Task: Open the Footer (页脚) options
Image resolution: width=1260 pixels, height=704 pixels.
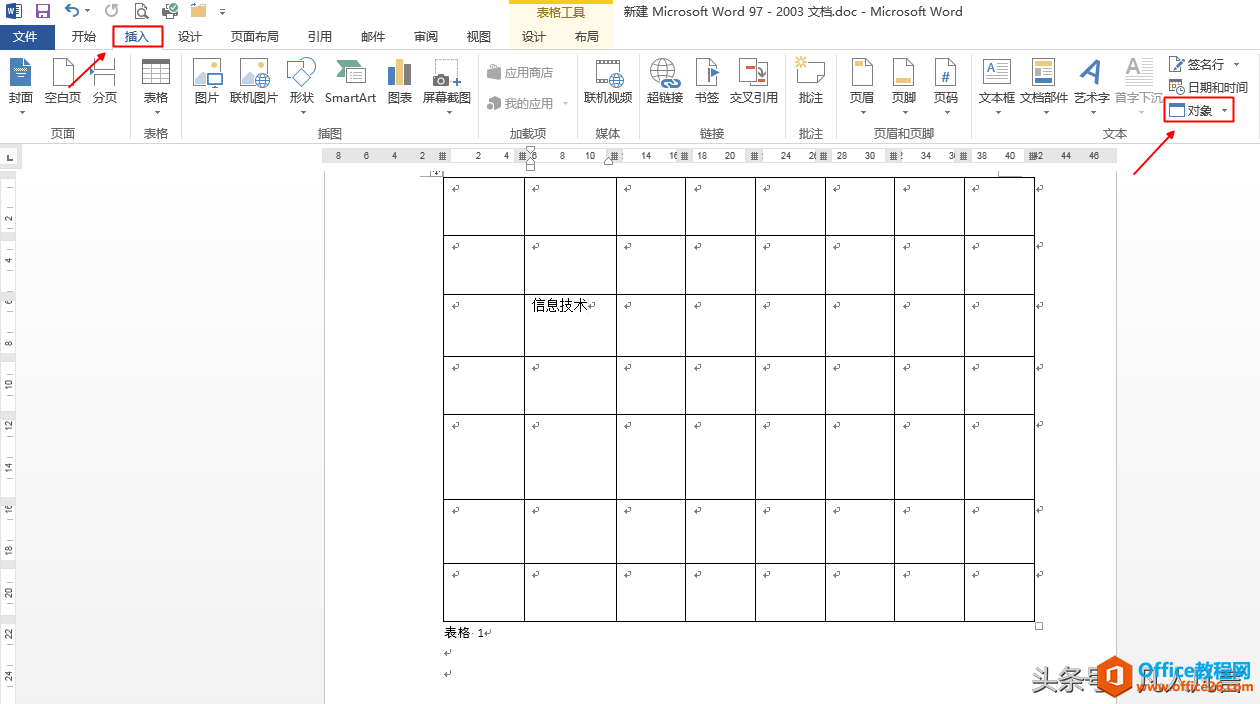Action: tap(904, 87)
